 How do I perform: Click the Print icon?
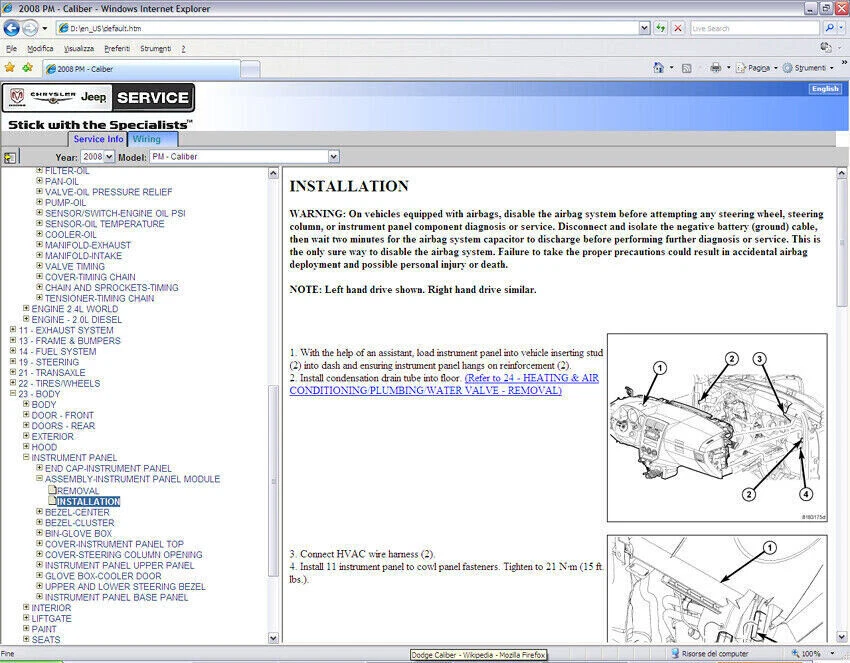click(x=716, y=67)
